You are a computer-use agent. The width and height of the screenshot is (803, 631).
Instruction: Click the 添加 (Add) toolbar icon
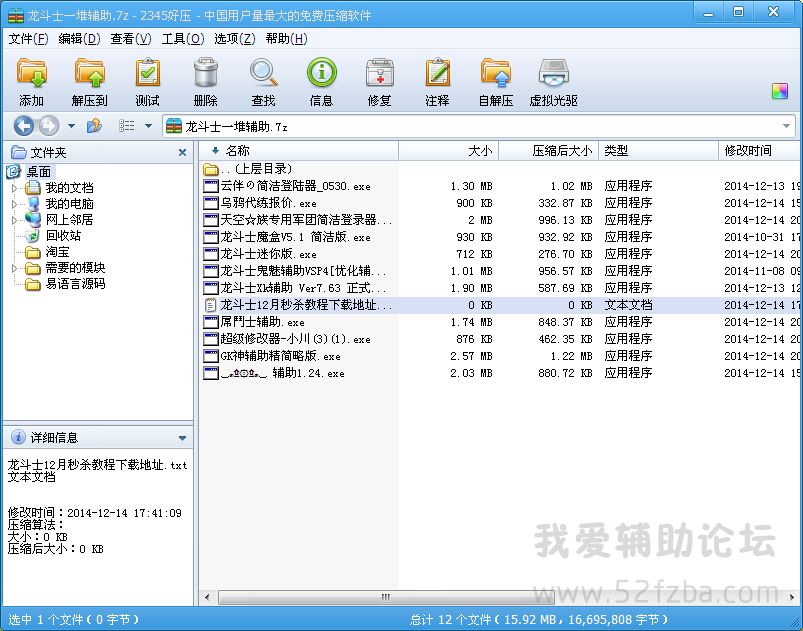pos(31,73)
